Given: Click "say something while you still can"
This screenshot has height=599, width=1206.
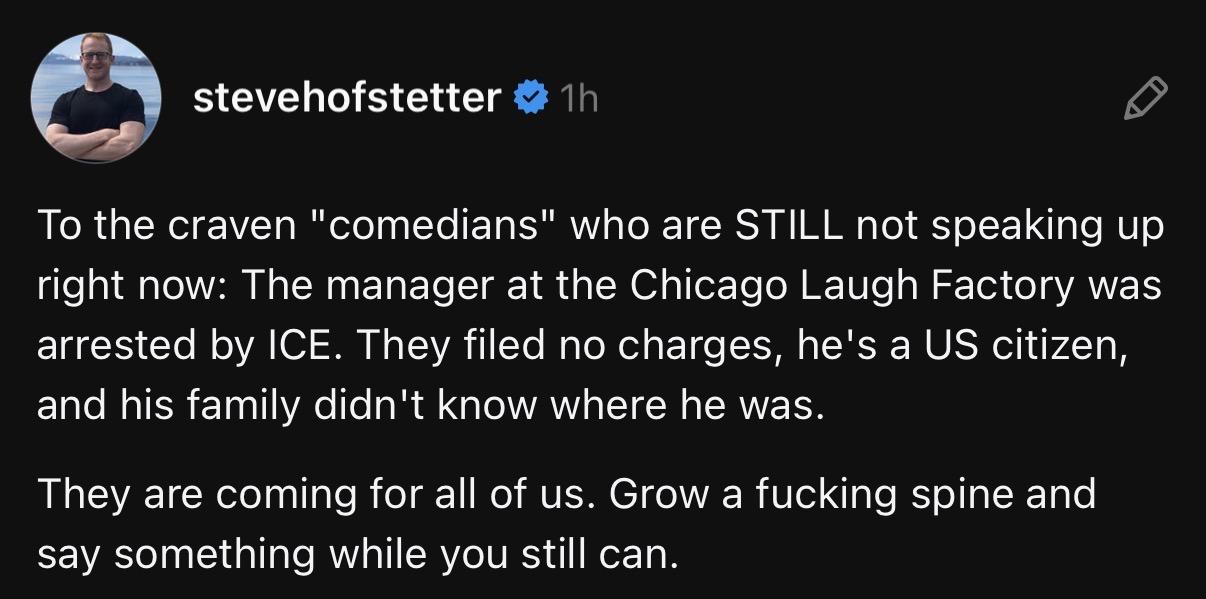Looking at the screenshot, I should click(x=356, y=554).
